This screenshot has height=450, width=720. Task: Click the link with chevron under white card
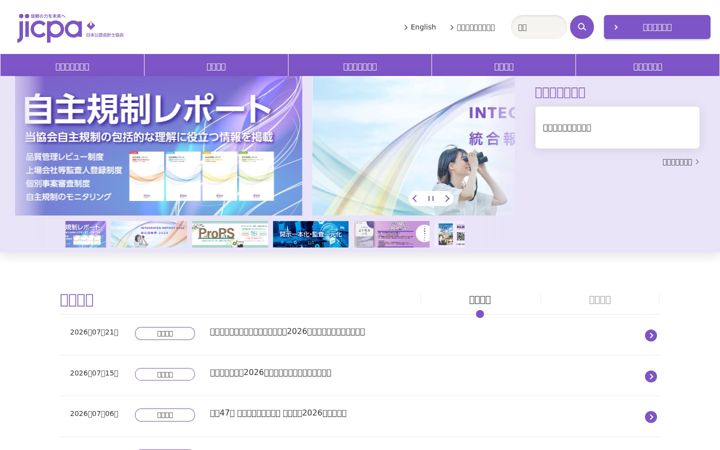click(x=681, y=162)
